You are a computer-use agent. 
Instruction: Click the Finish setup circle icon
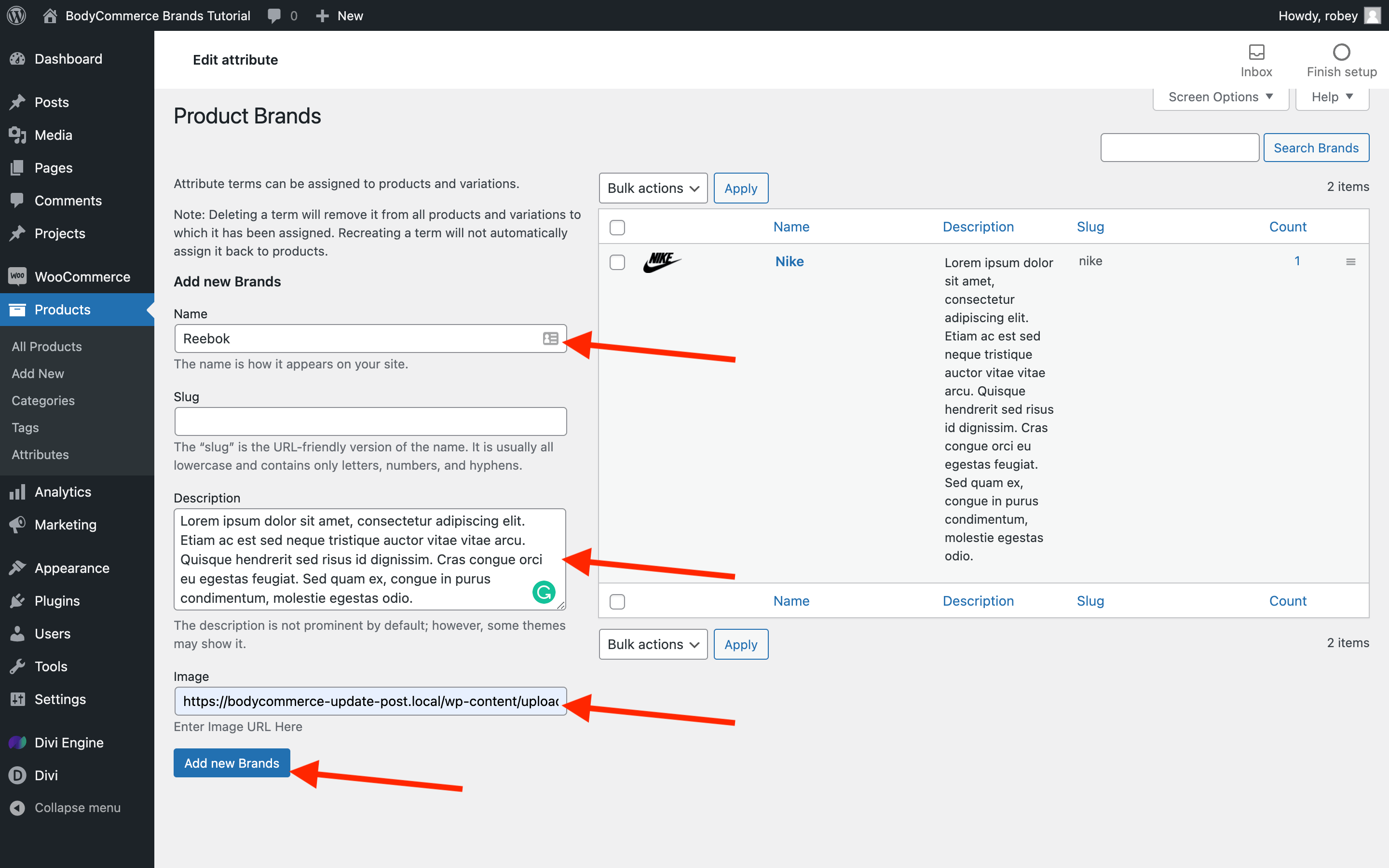1341,52
